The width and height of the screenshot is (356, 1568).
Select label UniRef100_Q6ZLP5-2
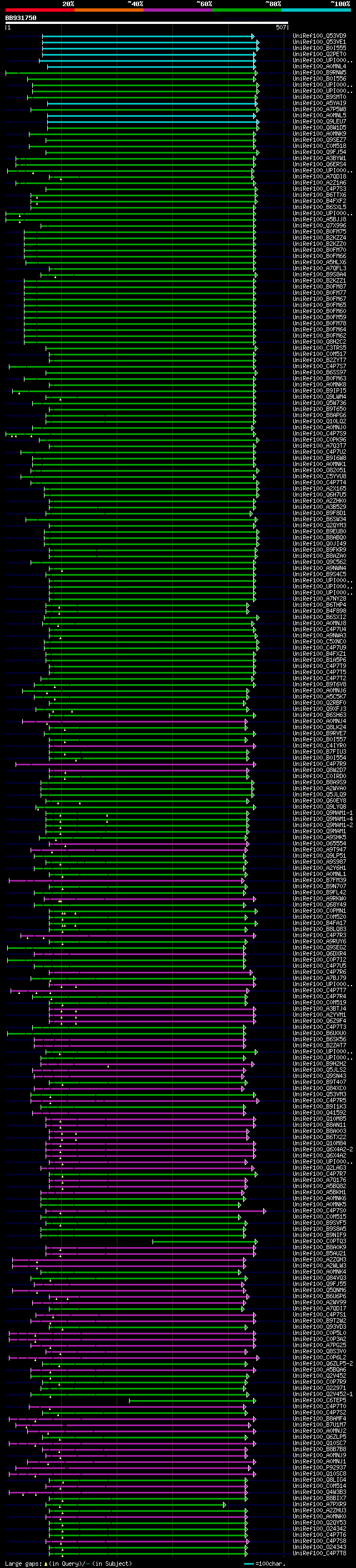click(x=323, y=1363)
